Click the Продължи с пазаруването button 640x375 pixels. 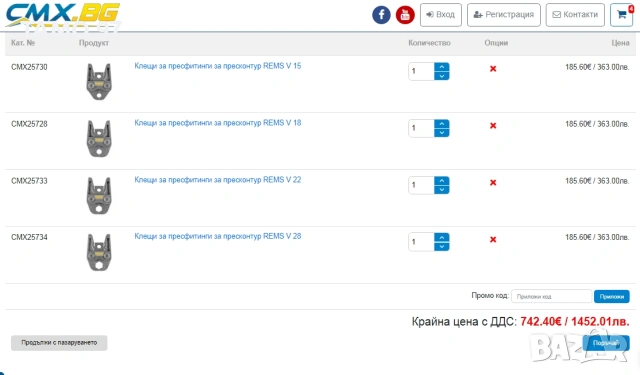(x=59, y=343)
